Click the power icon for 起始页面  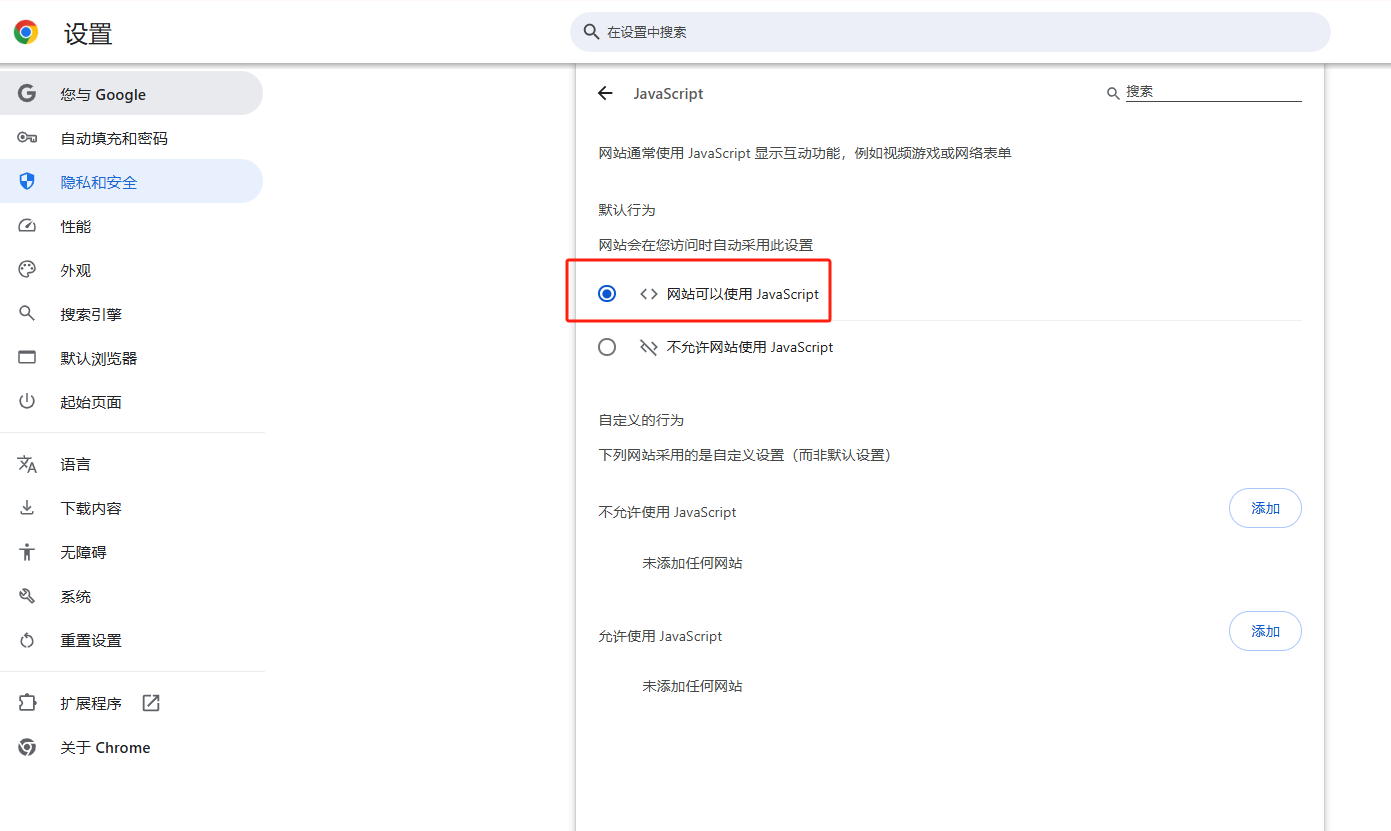click(27, 402)
